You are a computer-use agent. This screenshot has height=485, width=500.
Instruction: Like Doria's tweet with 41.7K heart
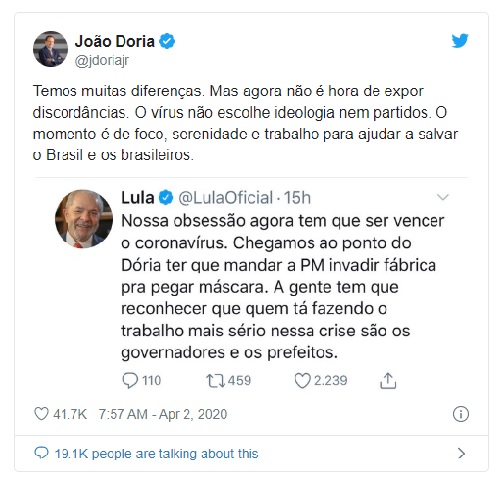coord(41,414)
